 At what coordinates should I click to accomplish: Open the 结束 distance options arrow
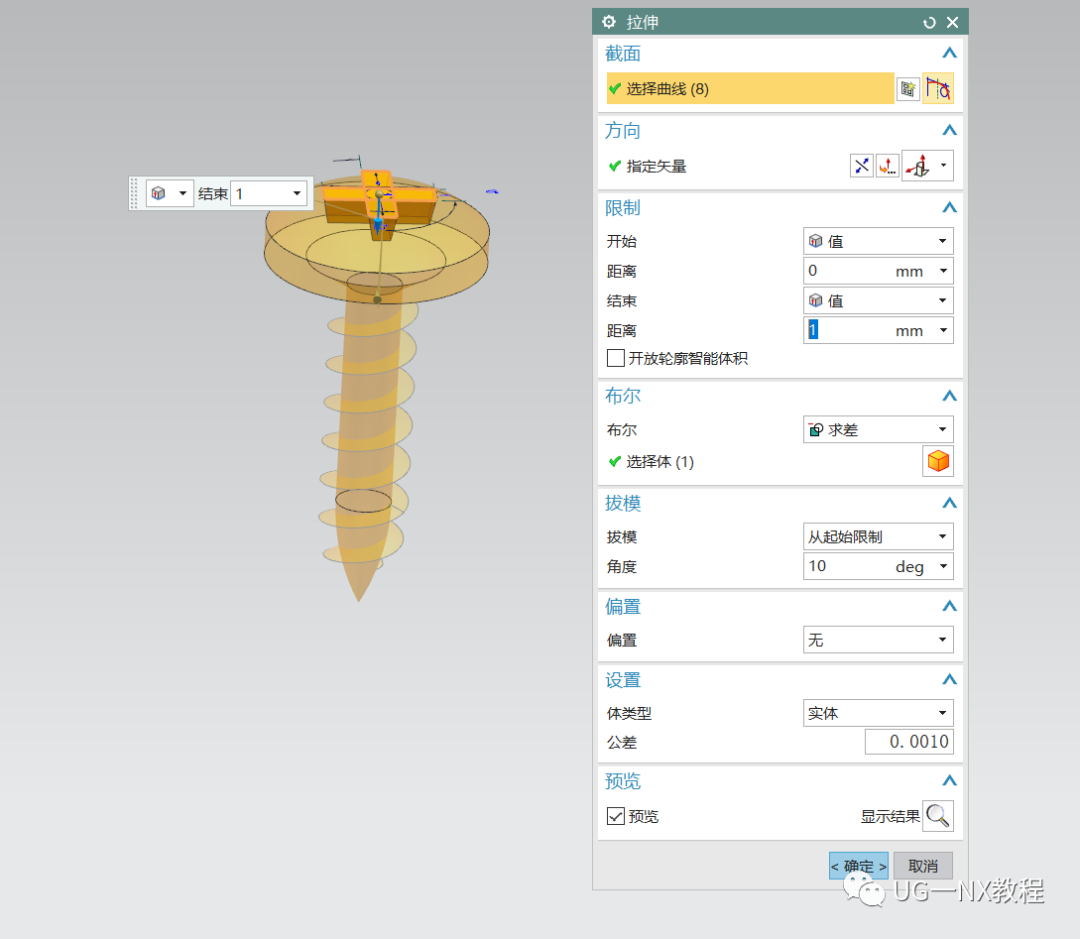pos(944,330)
